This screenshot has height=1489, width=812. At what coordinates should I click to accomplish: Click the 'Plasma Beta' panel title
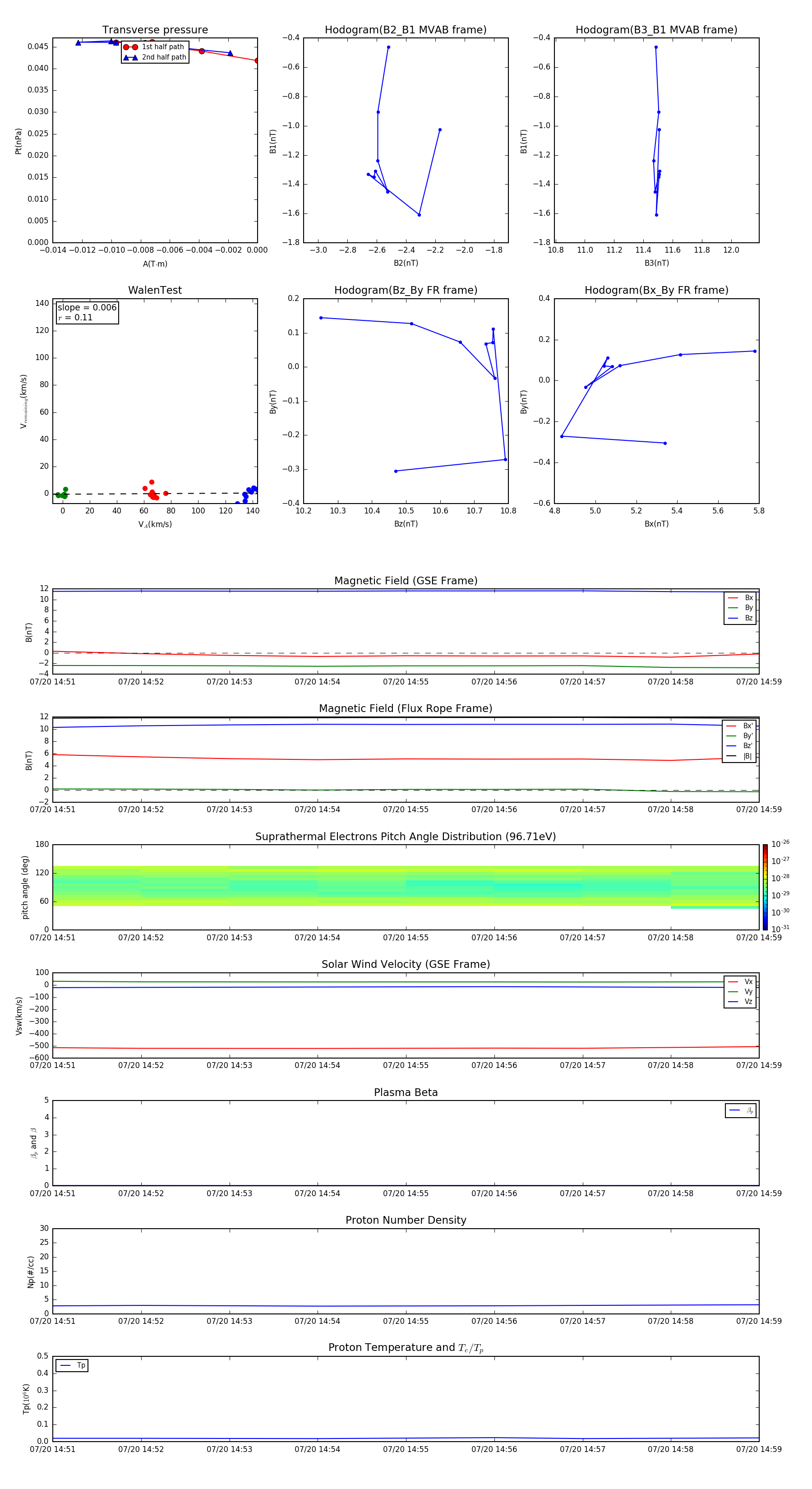[x=406, y=1093]
